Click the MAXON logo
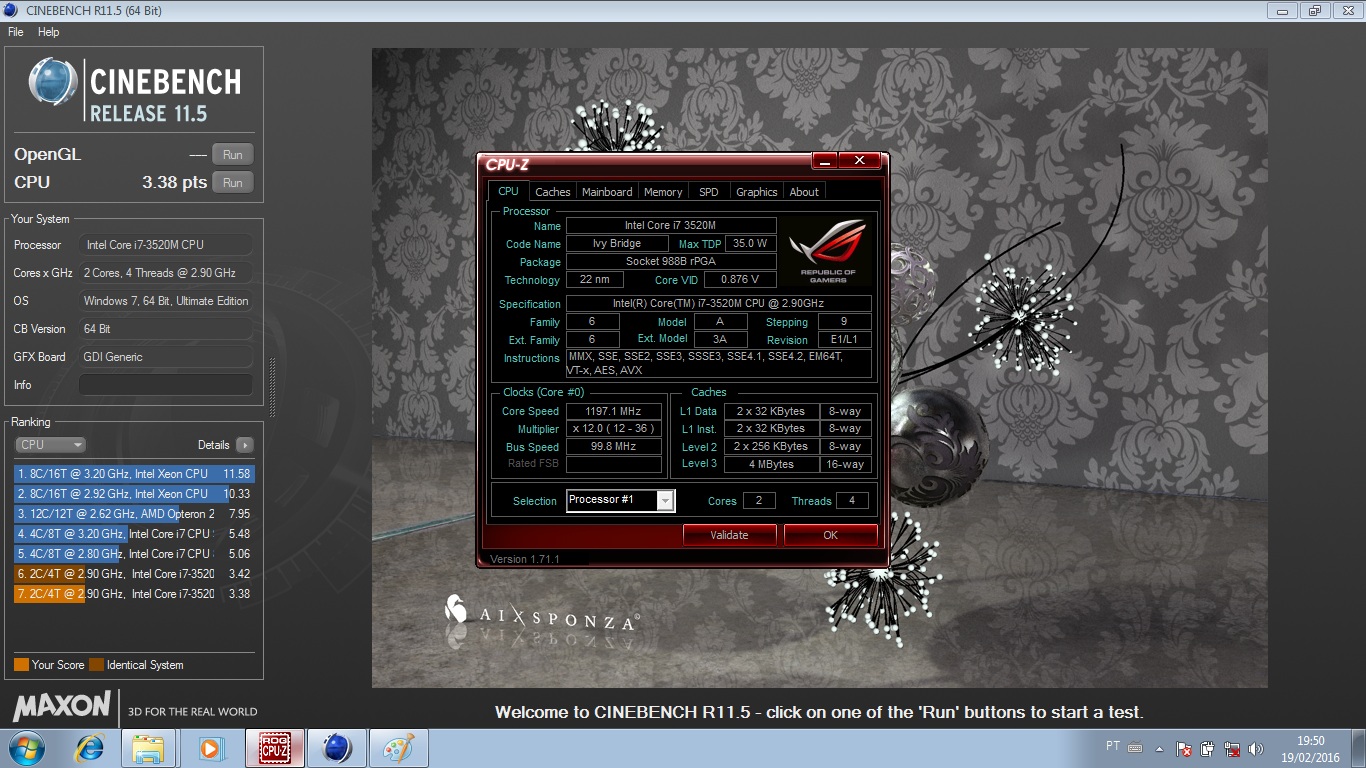1366x768 pixels. point(62,706)
